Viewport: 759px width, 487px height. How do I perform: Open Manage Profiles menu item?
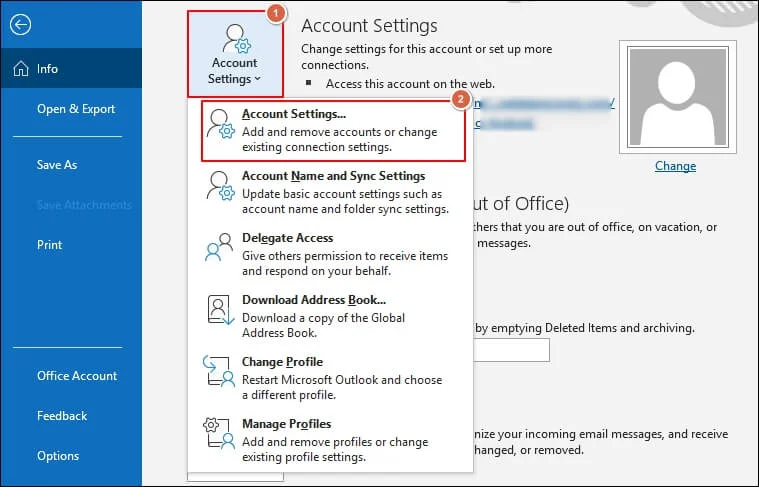click(330, 440)
